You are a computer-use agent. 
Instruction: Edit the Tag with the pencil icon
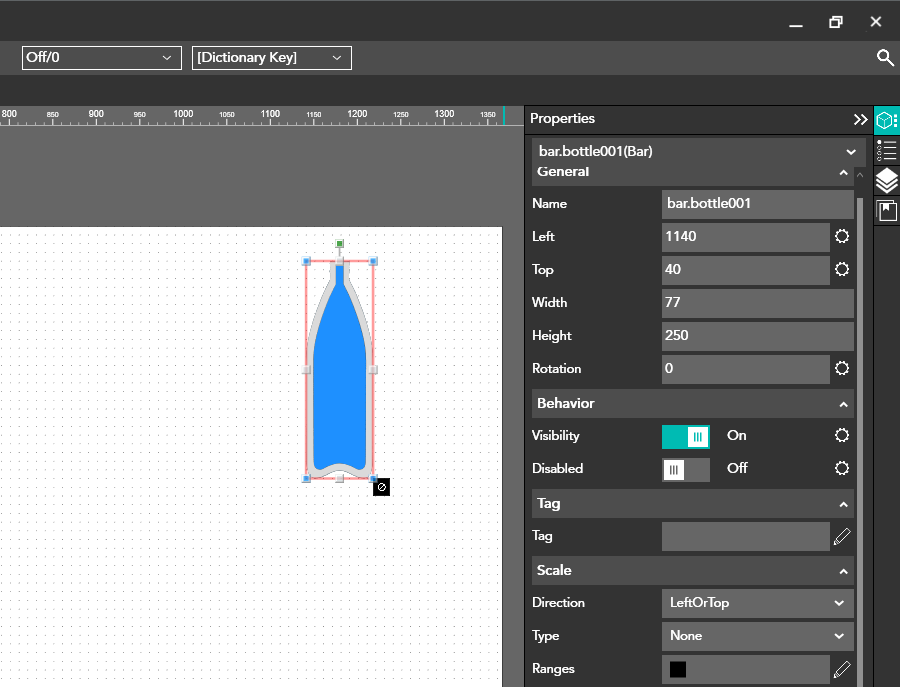pos(842,537)
